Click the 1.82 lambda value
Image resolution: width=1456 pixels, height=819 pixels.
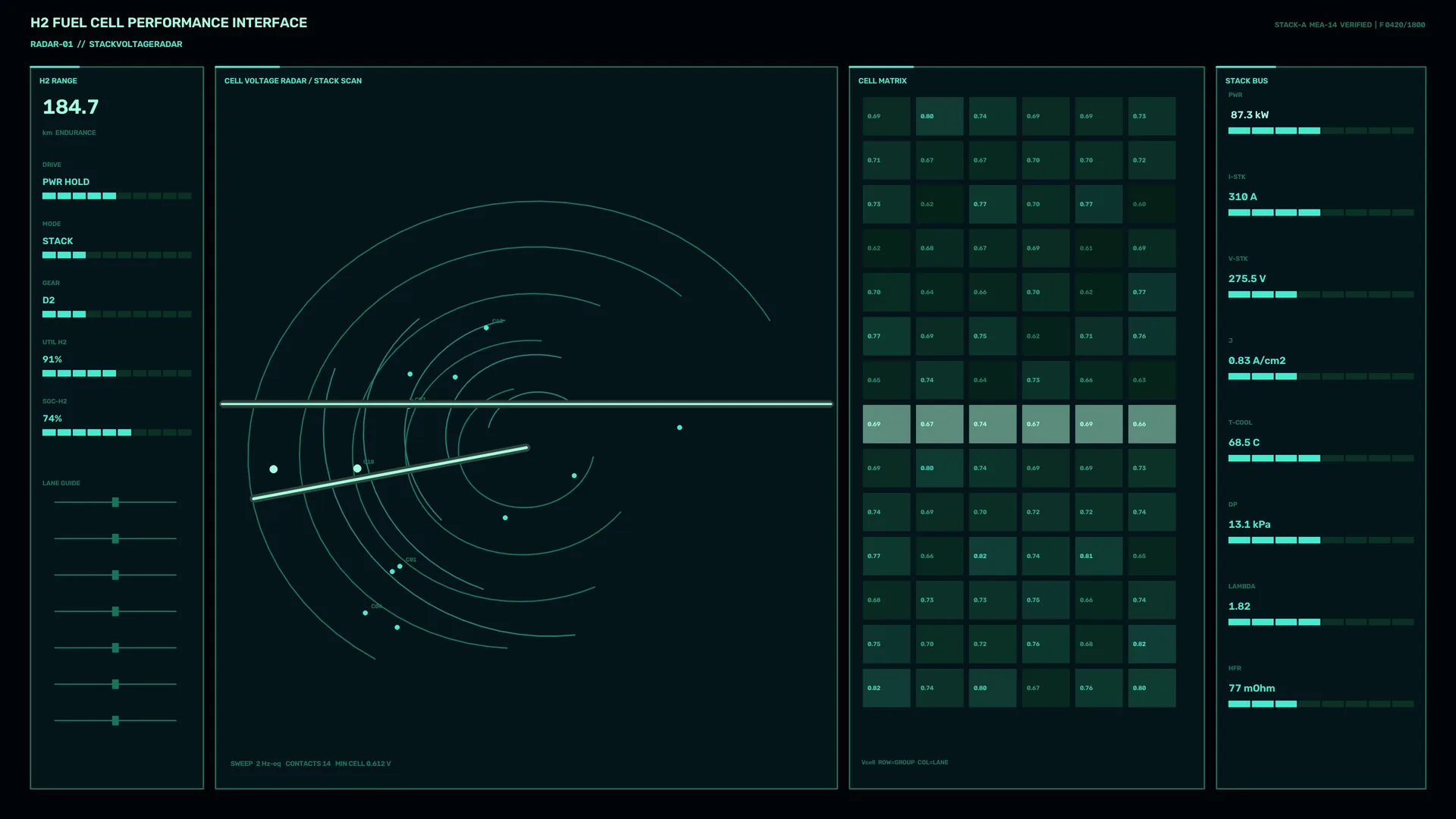click(x=1240, y=607)
